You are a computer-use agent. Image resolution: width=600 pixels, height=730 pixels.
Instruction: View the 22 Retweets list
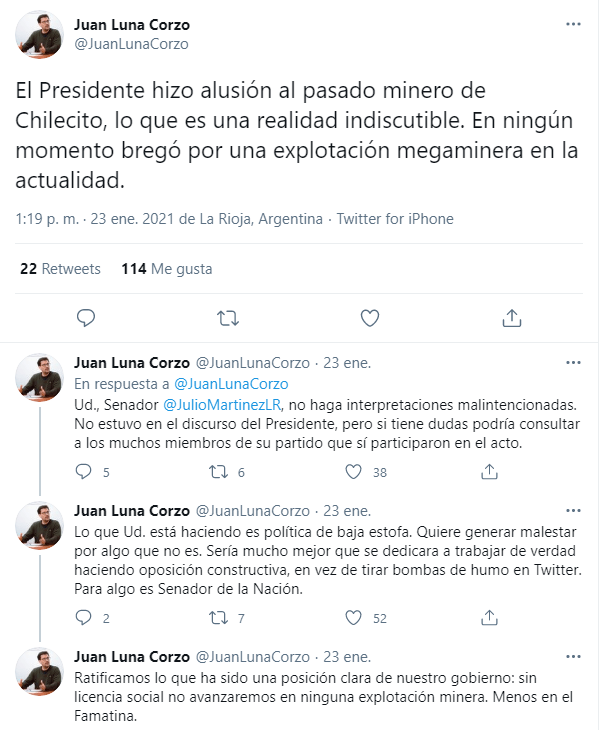coord(60,269)
